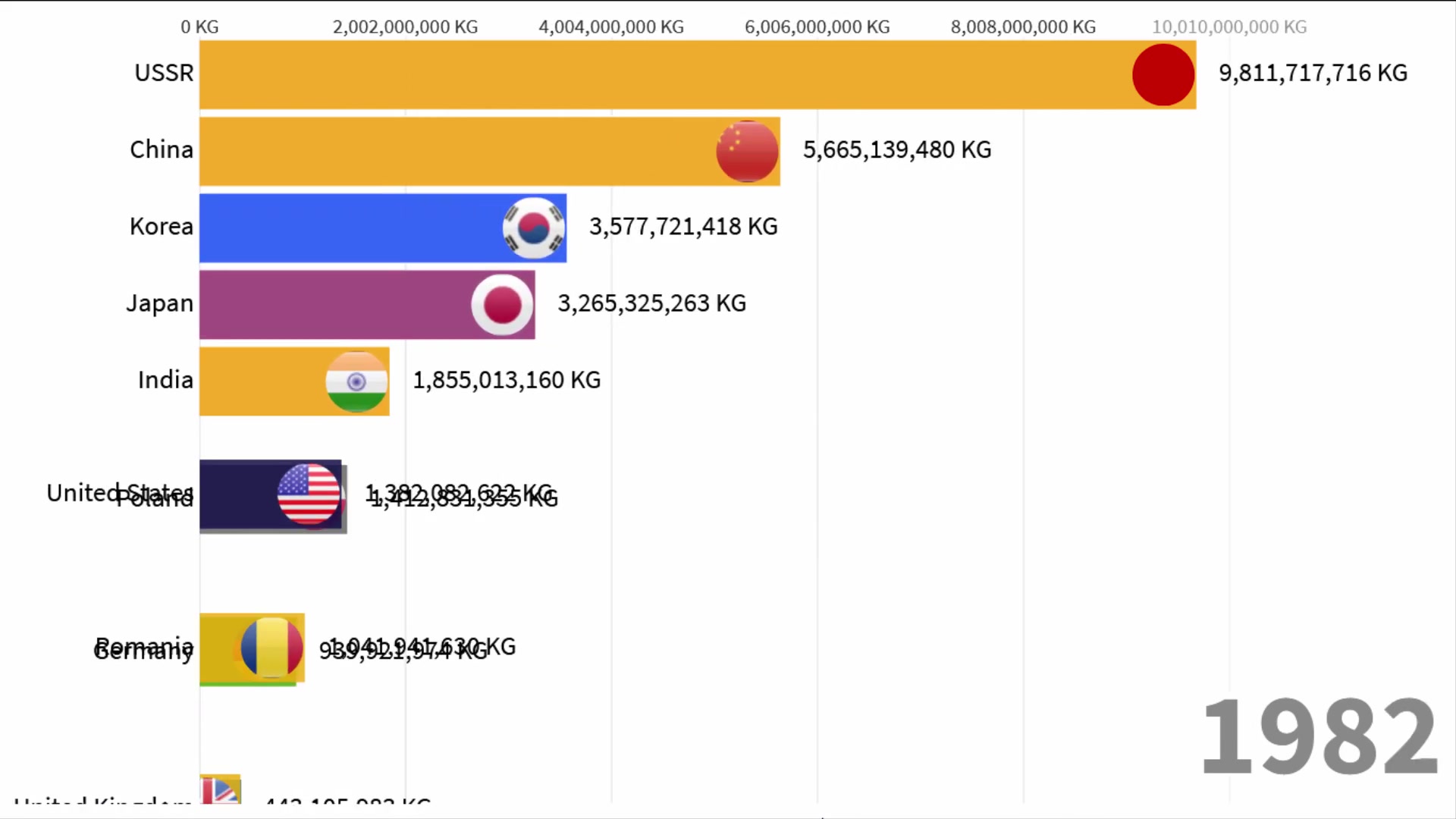
Task: Click the 10,010,000,000 KG axis label
Action: (x=1229, y=27)
